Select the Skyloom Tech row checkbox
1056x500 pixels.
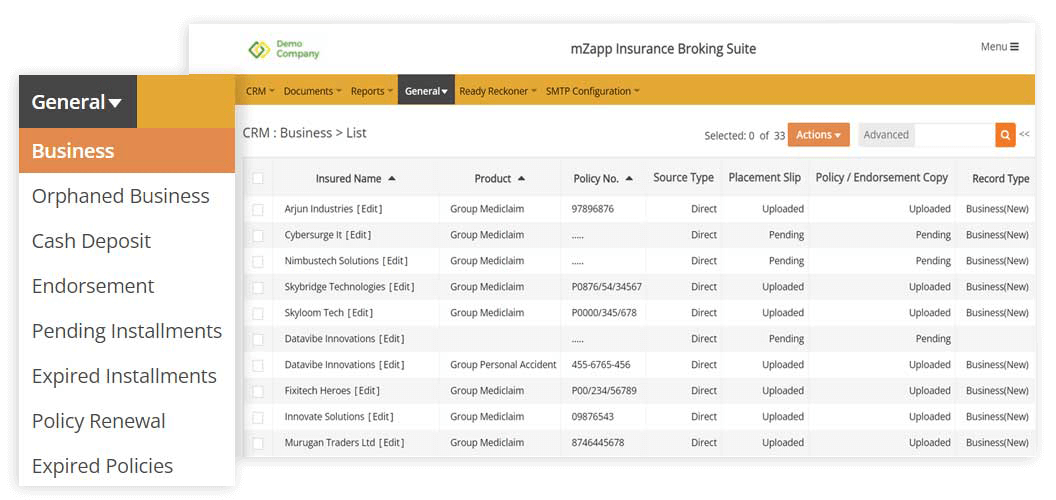(258, 313)
